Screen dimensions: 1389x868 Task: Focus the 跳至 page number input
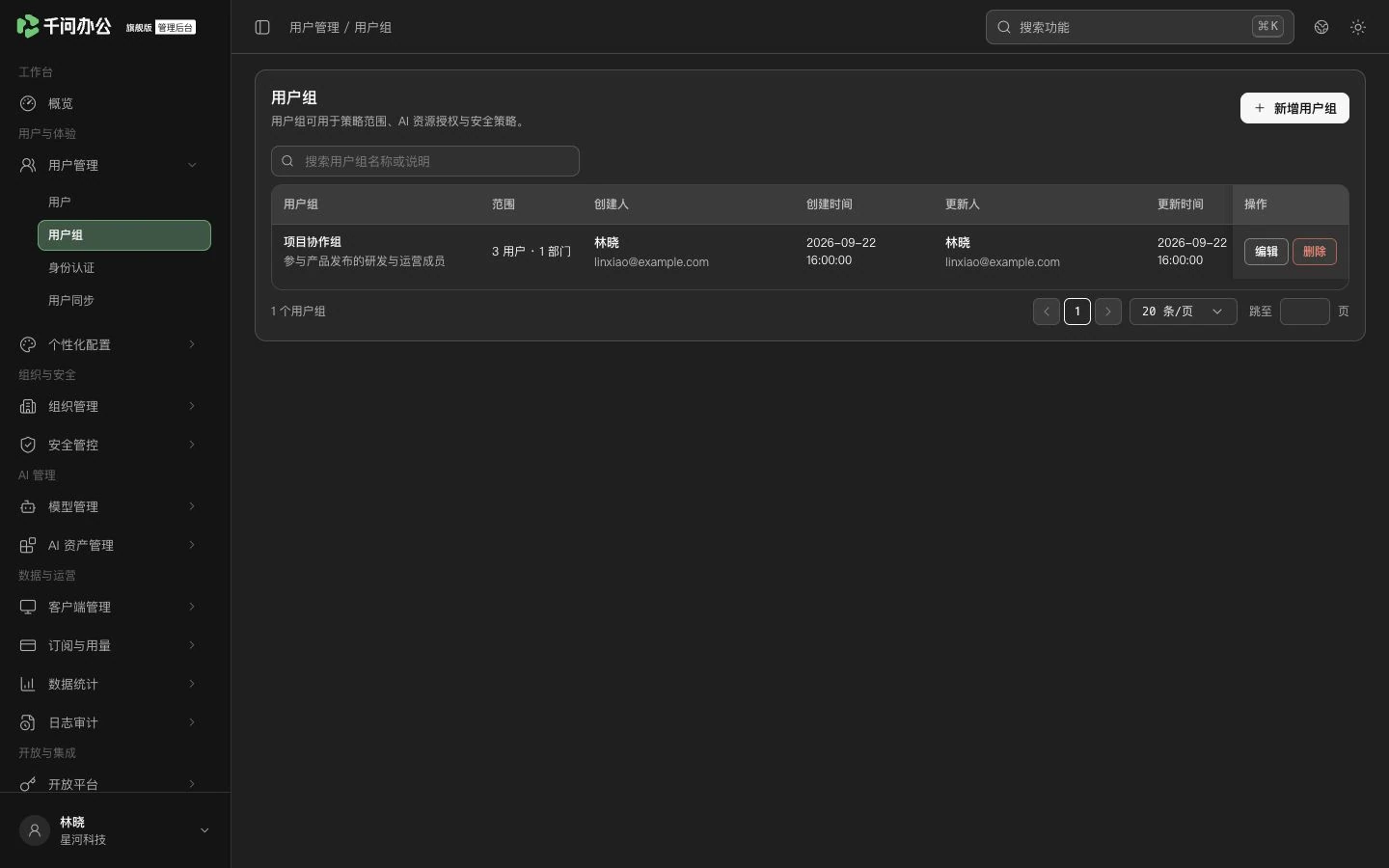point(1305,312)
